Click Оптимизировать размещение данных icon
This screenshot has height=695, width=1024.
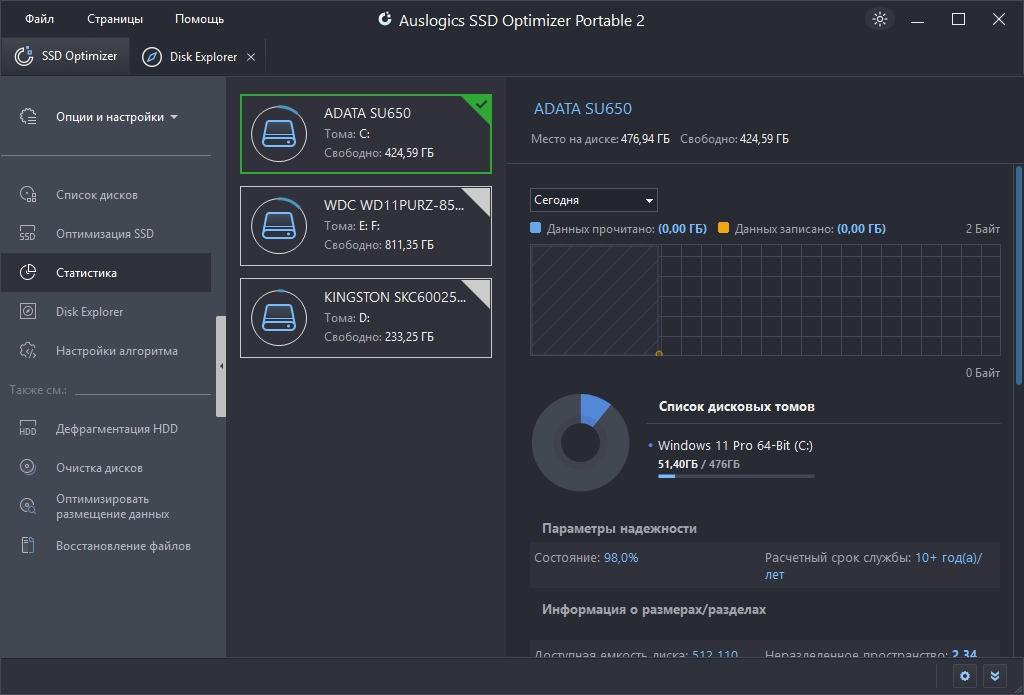pos(28,506)
